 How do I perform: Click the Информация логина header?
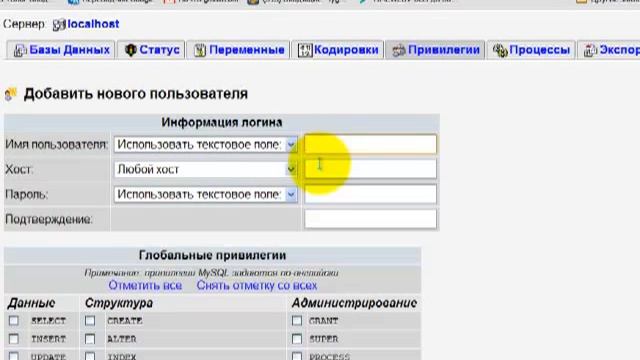[222, 122]
